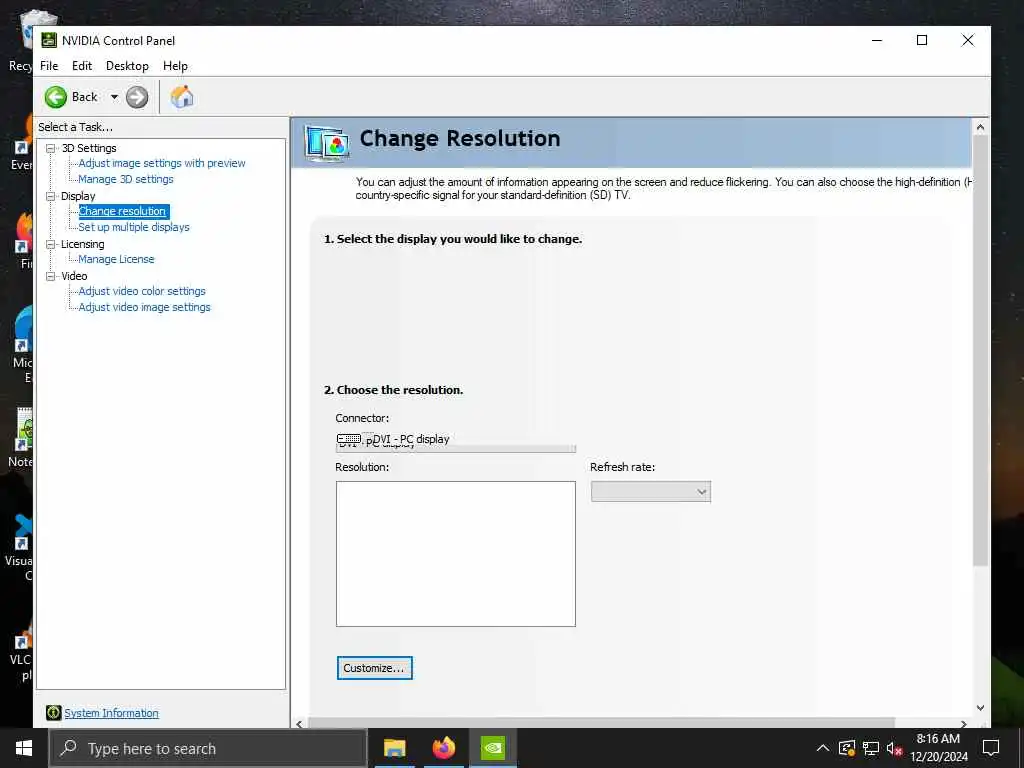This screenshot has height=768, width=1024.
Task: Open the Refresh rate dropdown
Action: [x=650, y=492]
